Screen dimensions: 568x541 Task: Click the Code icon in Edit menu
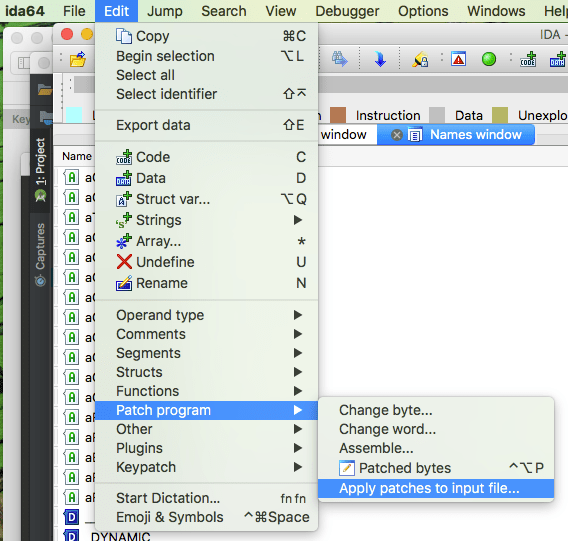coord(124,157)
